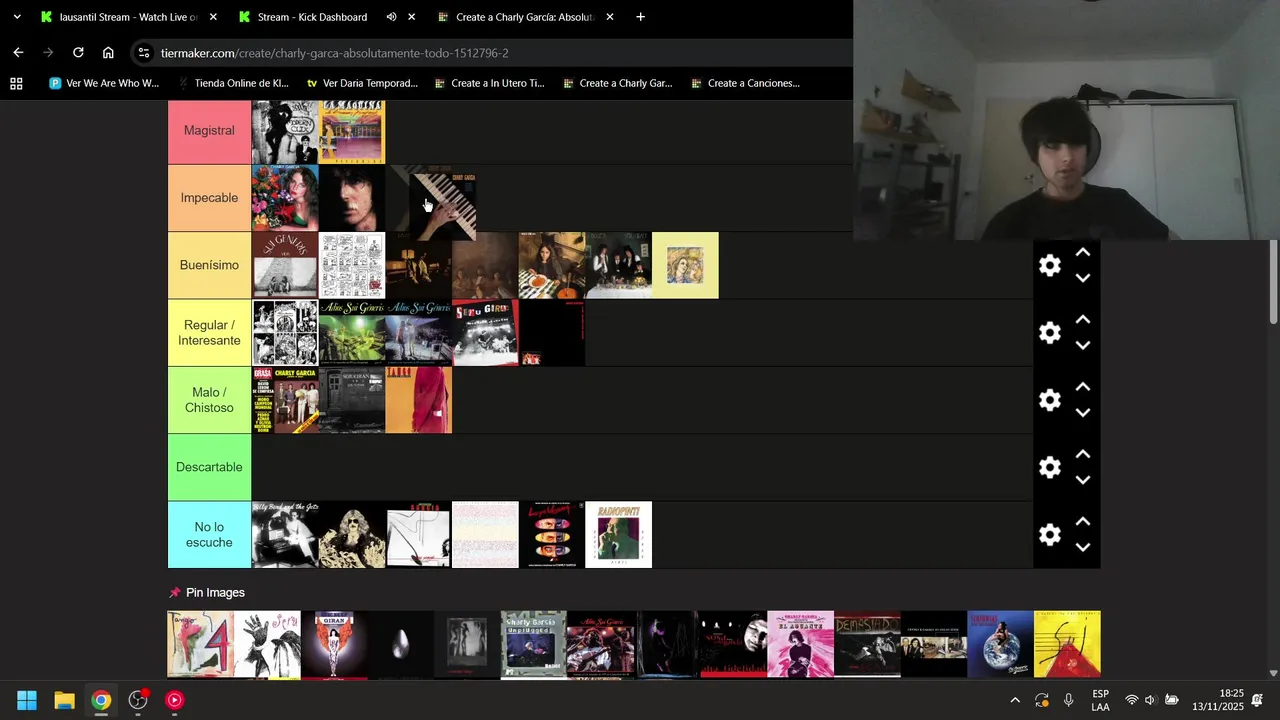1280x720 pixels.
Task: Move Descartable tier down
Action: coord(1082,479)
